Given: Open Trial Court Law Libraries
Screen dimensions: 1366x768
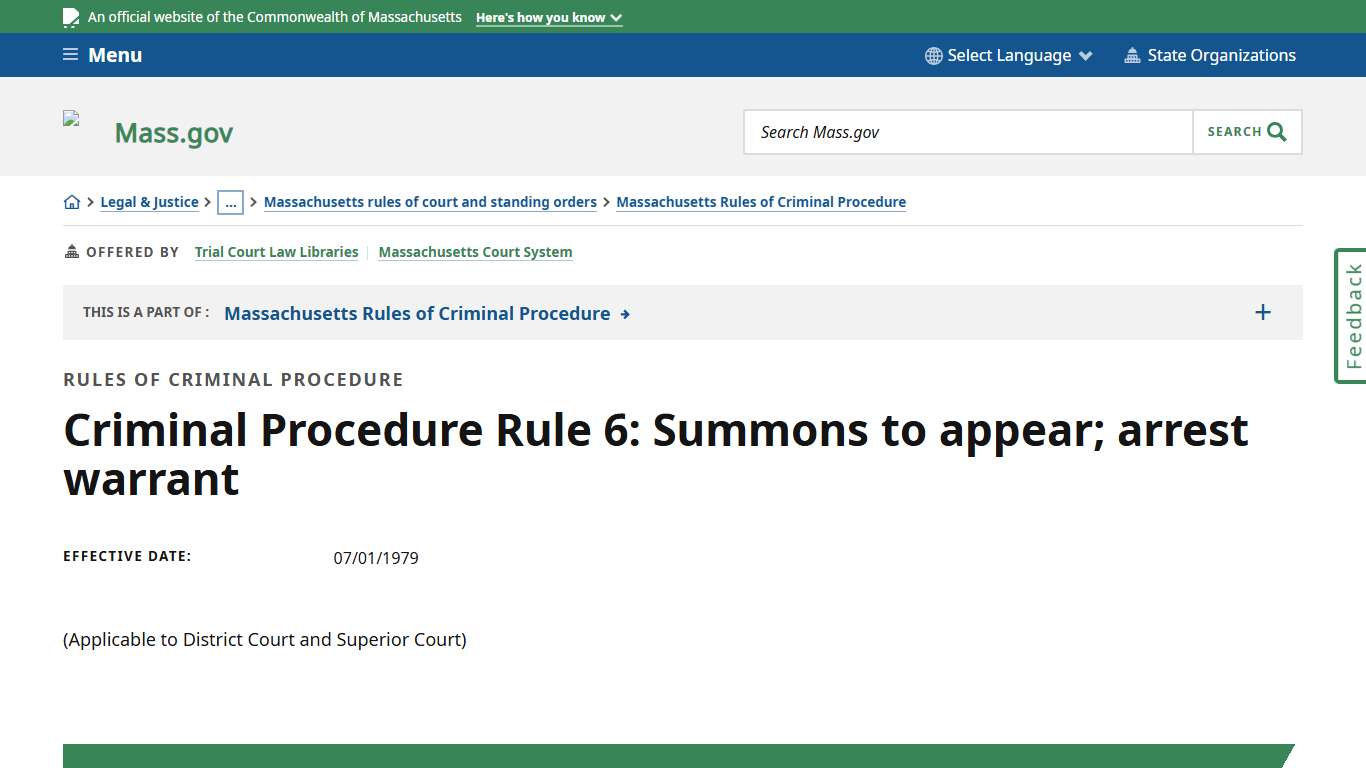Looking at the screenshot, I should point(276,251).
